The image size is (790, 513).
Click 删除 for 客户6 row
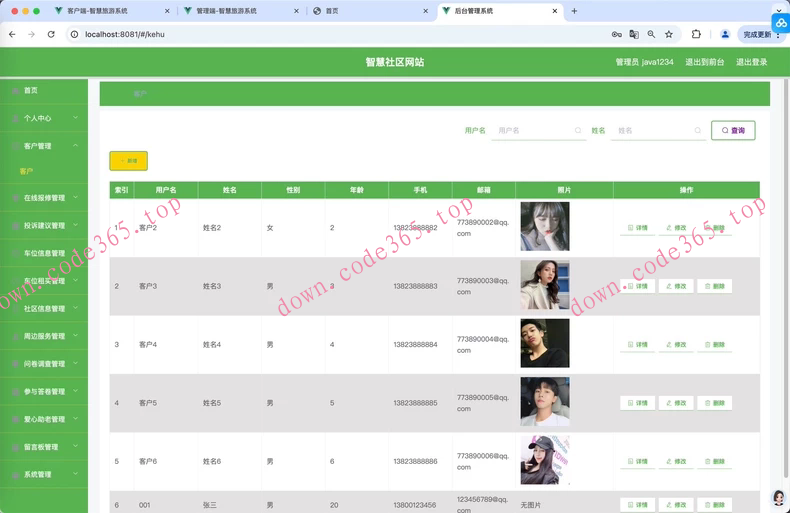pyautogui.click(x=714, y=462)
